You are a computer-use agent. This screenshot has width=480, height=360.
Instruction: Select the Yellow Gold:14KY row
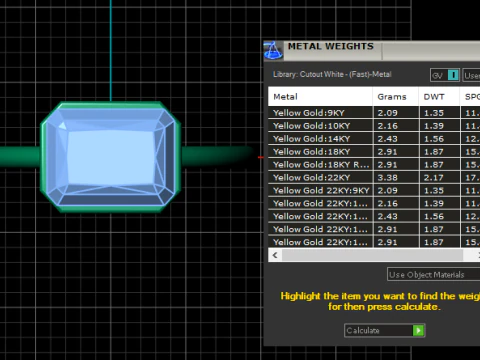(374, 139)
